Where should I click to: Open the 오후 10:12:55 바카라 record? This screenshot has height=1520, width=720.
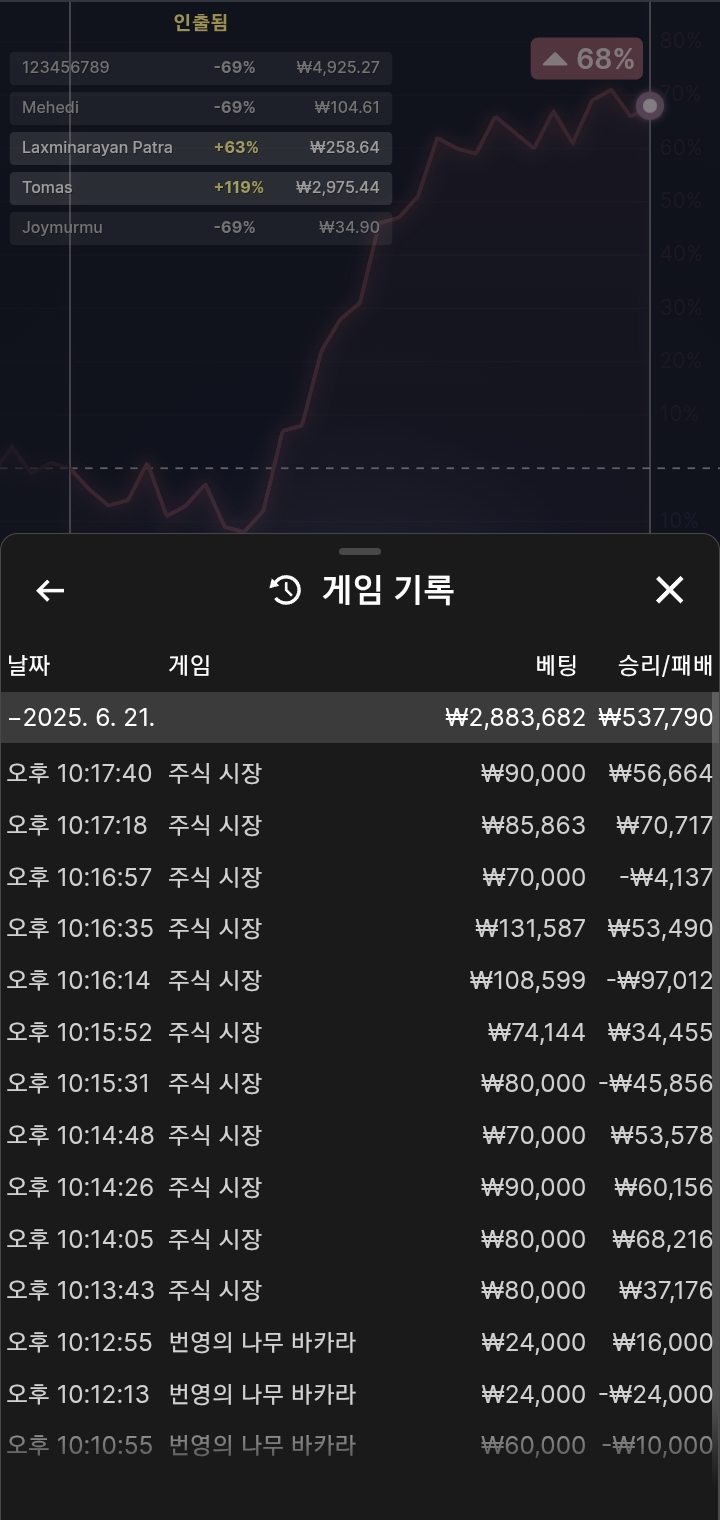click(x=360, y=1342)
